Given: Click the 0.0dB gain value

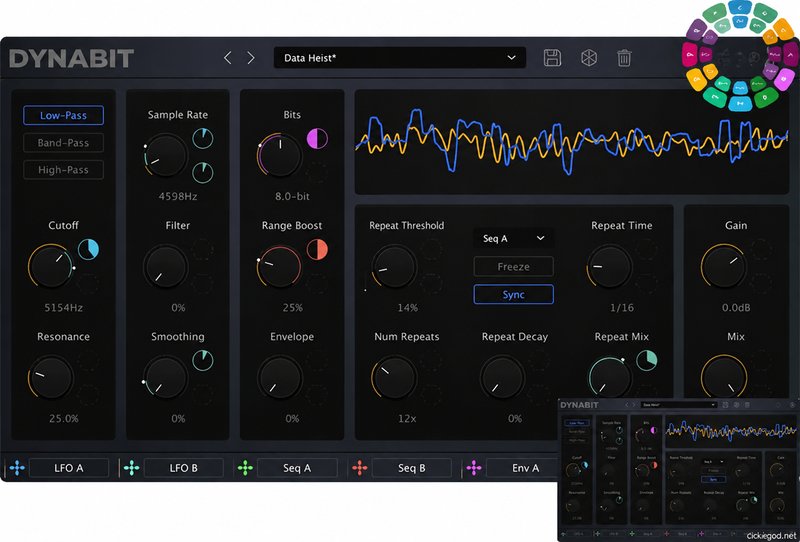Looking at the screenshot, I should click(x=736, y=308).
